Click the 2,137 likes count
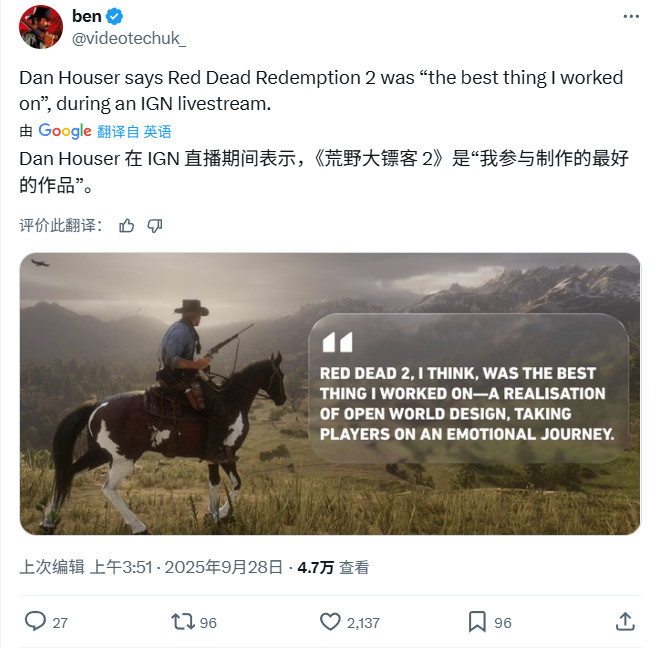The width and height of the screenshot is (656, 648). [363, 623]
